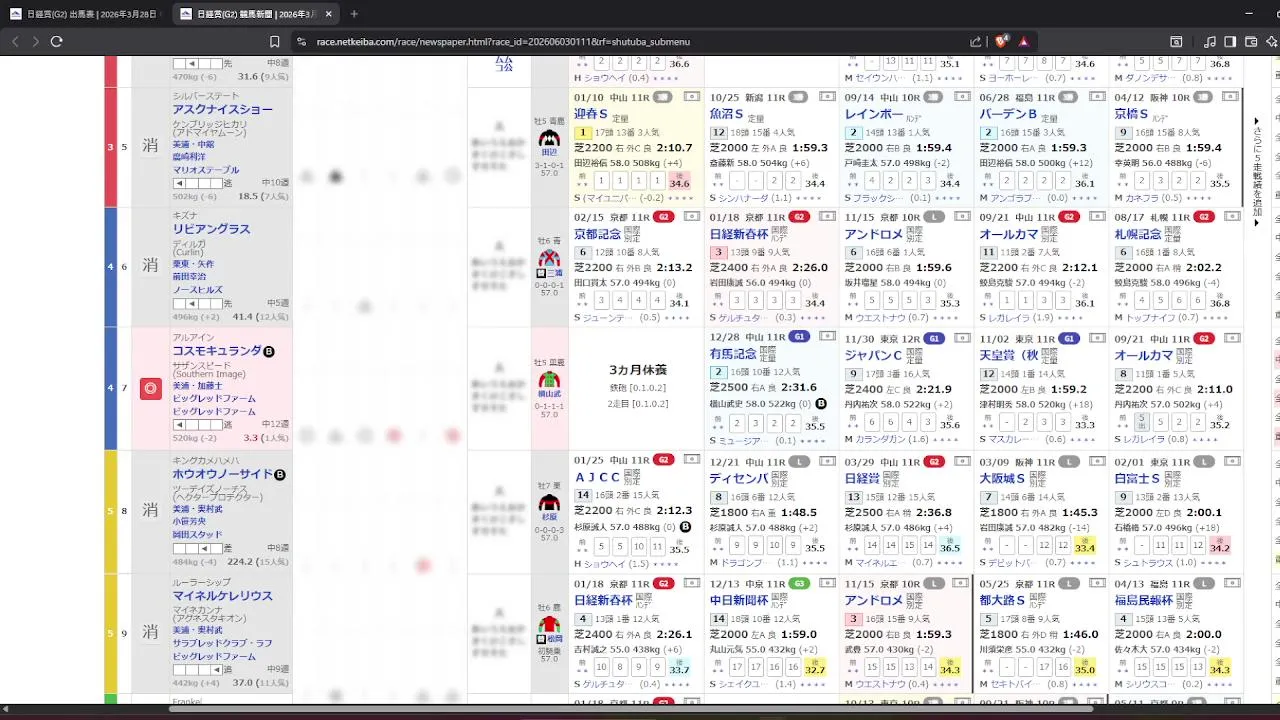
Task: Open race video icon for 福島民報杯
Action: pos(1232,583)
